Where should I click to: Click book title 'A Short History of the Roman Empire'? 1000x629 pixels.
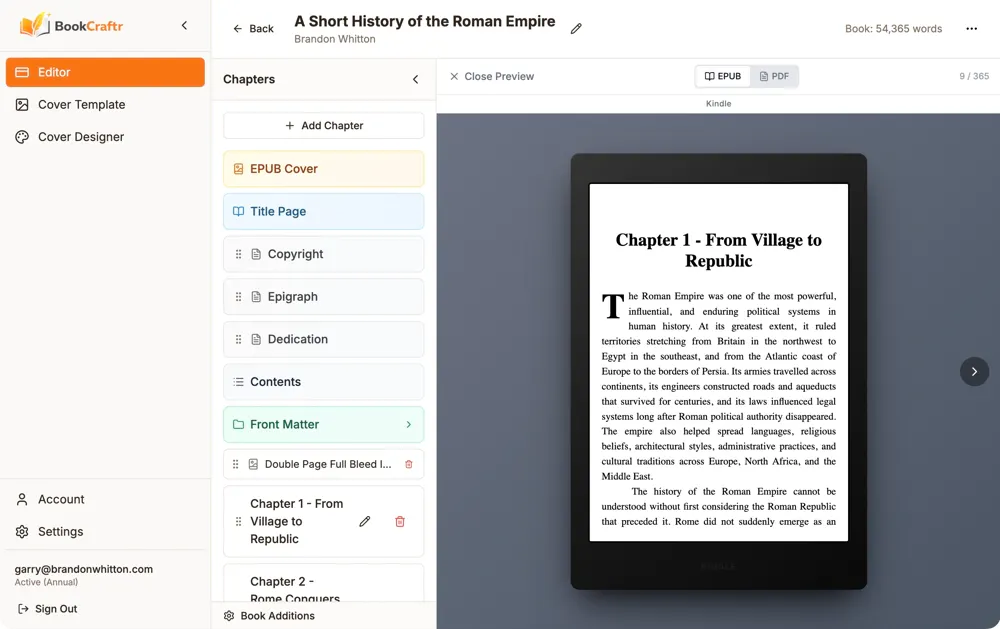click(x=424, y=21)
